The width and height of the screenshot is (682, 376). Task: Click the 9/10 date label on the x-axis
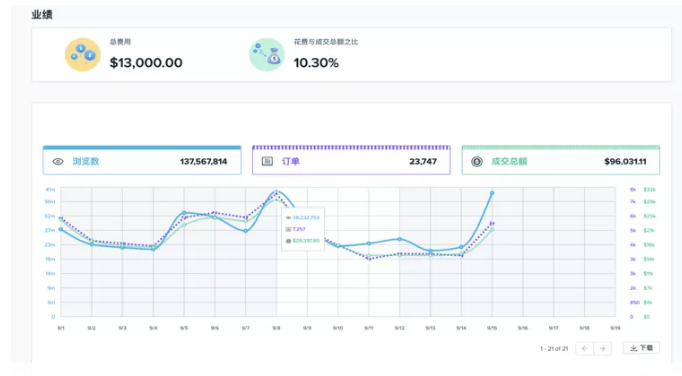338,328
